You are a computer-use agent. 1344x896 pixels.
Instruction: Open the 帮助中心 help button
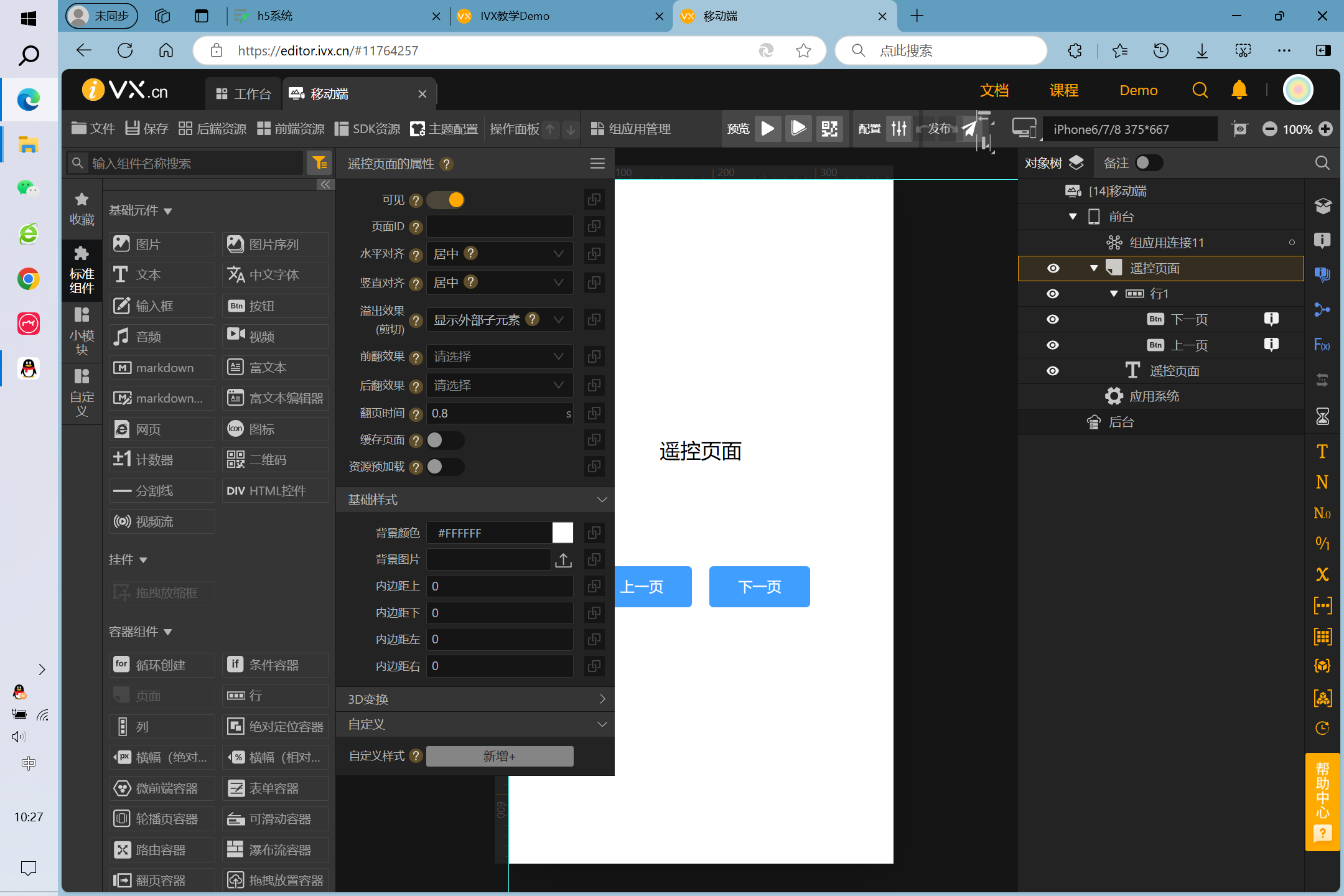click(x=1323, y=801)
